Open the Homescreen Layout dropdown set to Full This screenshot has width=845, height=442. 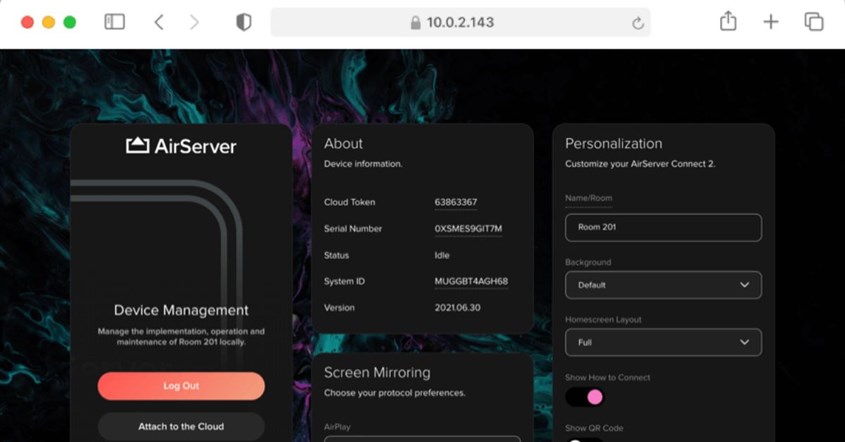[x=663, y=342]
